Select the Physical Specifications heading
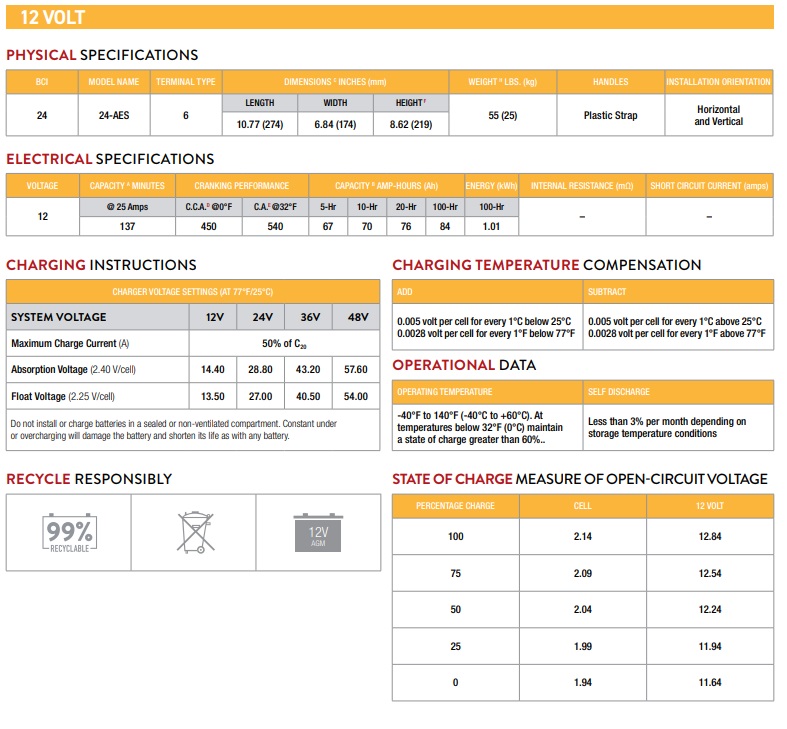Screen dimensions: 787x729 click(x=102, y=55)
